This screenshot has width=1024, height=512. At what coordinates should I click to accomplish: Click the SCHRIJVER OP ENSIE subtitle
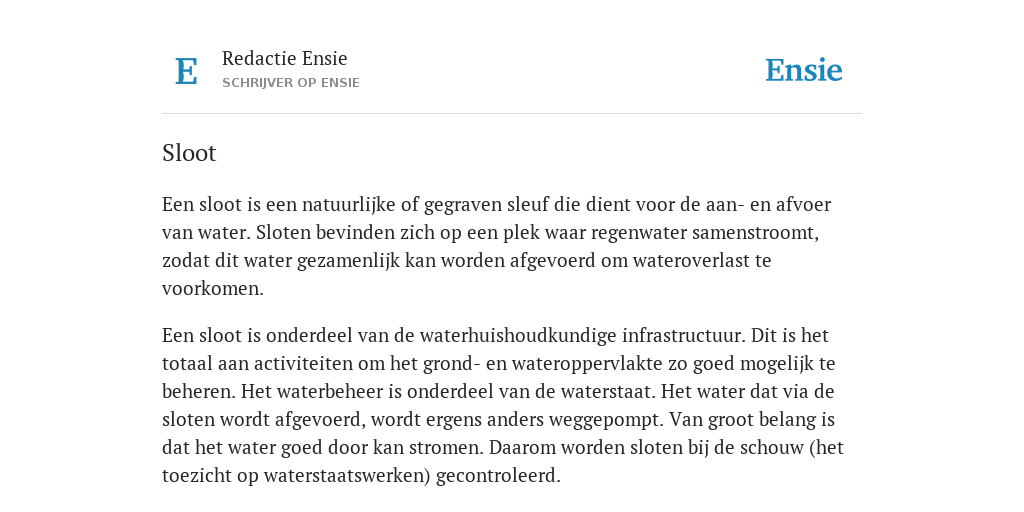[x=291, y=83]
